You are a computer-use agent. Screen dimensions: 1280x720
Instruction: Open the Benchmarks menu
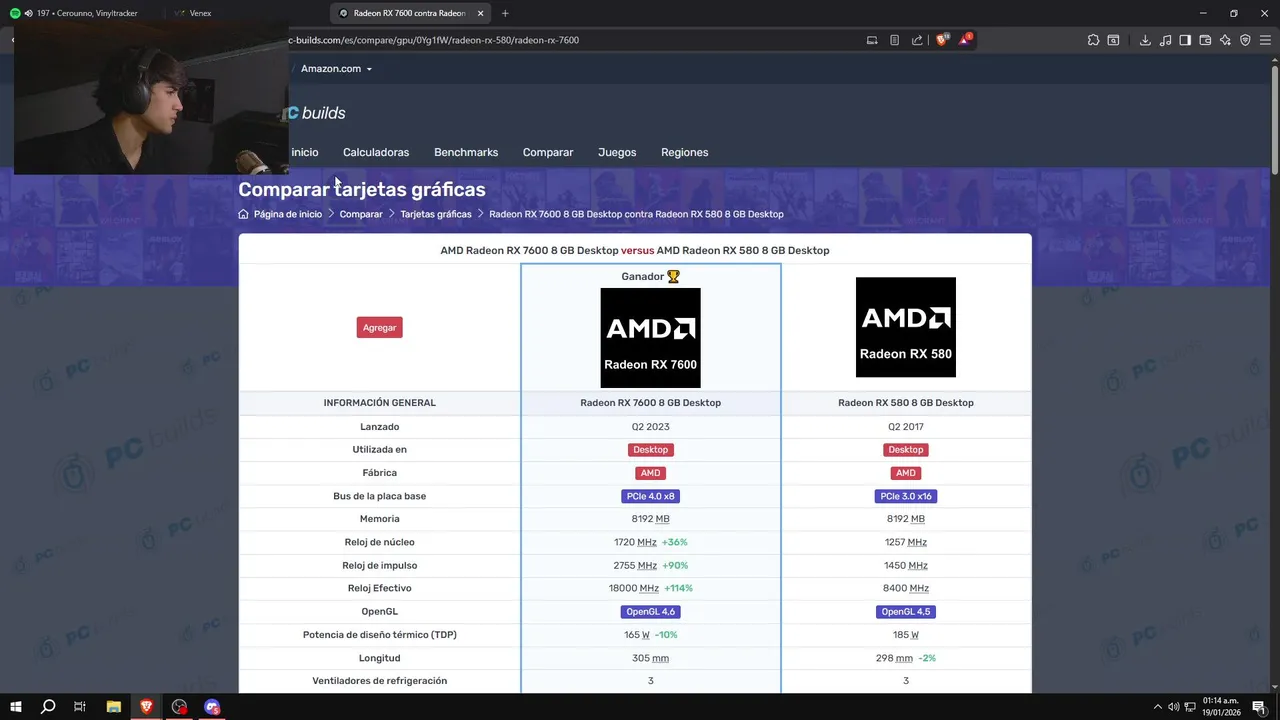tap(466, 152)
